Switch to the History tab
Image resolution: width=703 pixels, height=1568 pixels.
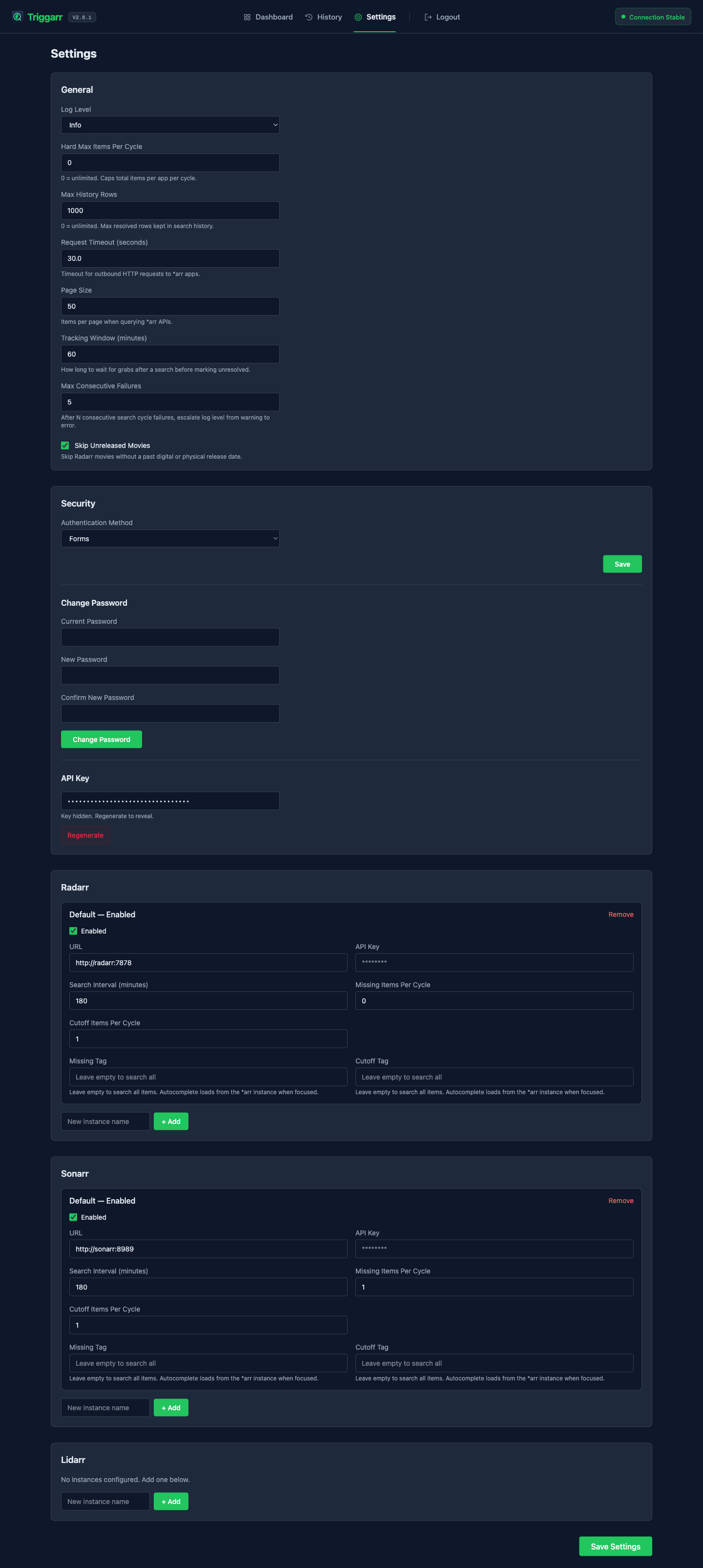point(324,17)
